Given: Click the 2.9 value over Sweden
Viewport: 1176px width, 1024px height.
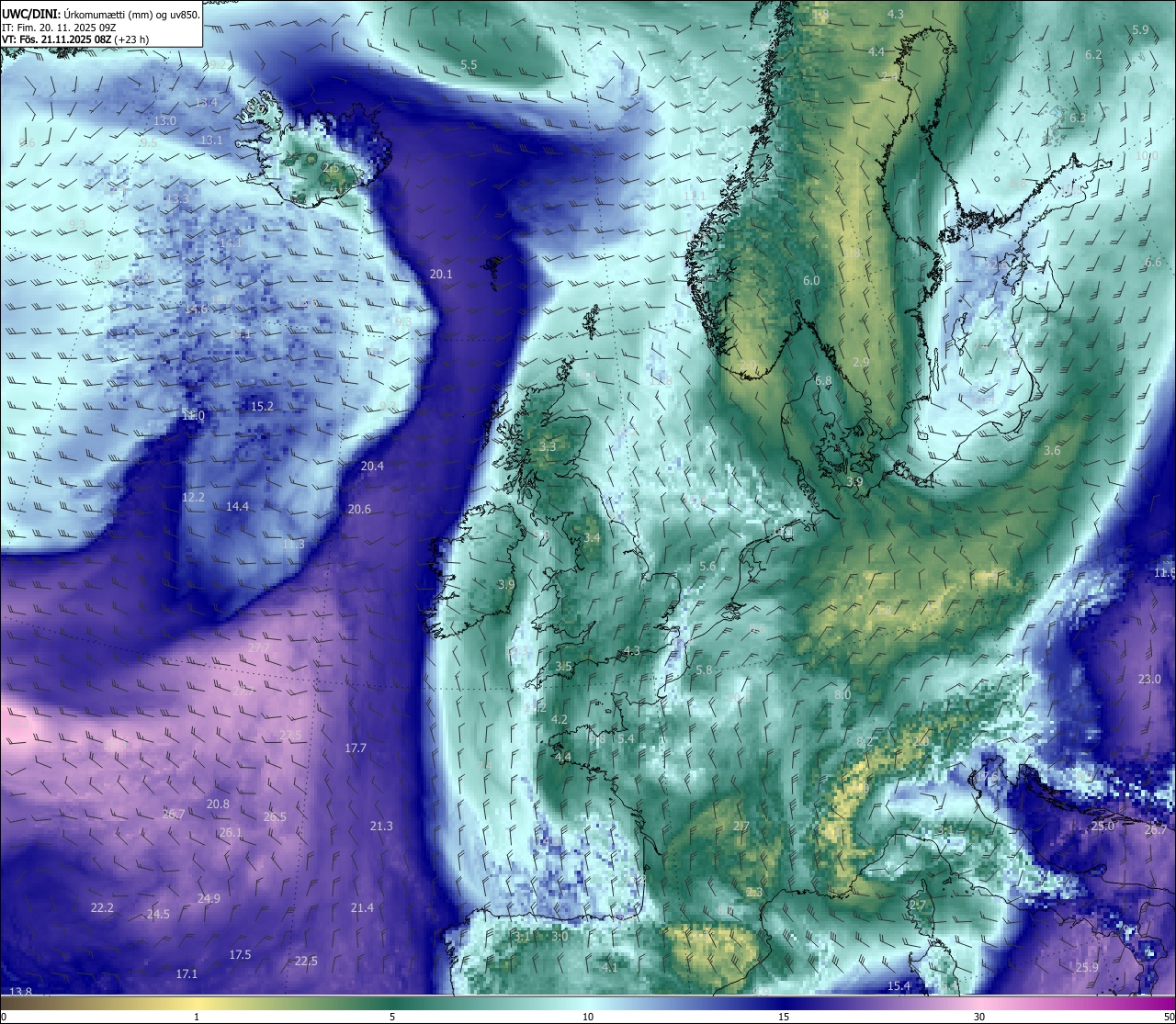Looking at the screenshot, I should [861, 362].
